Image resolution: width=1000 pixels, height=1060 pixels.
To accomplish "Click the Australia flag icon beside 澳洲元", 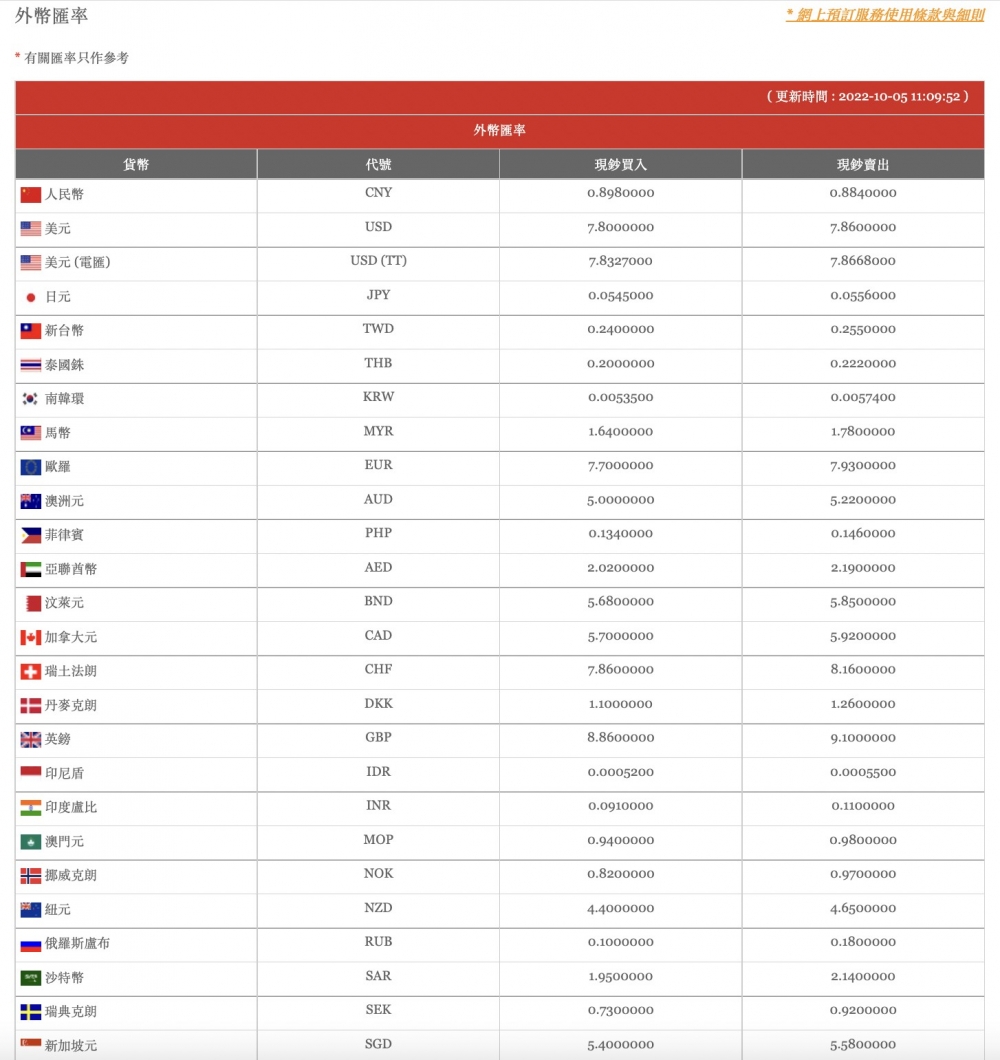I will [x=31, y=500].
